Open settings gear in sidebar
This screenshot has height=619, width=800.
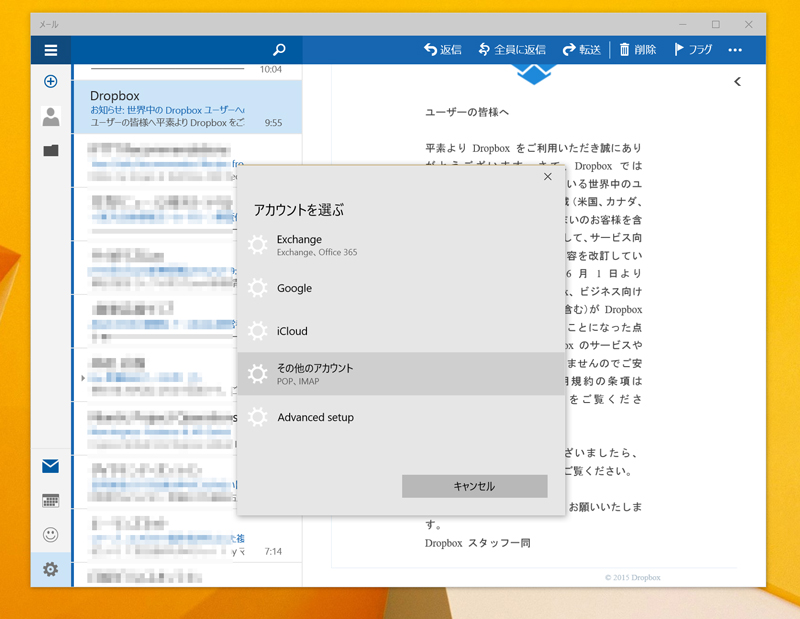point(51,569)
